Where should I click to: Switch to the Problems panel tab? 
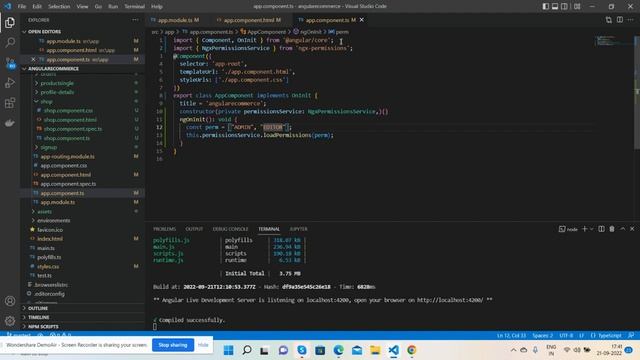(x=164, y=229)
